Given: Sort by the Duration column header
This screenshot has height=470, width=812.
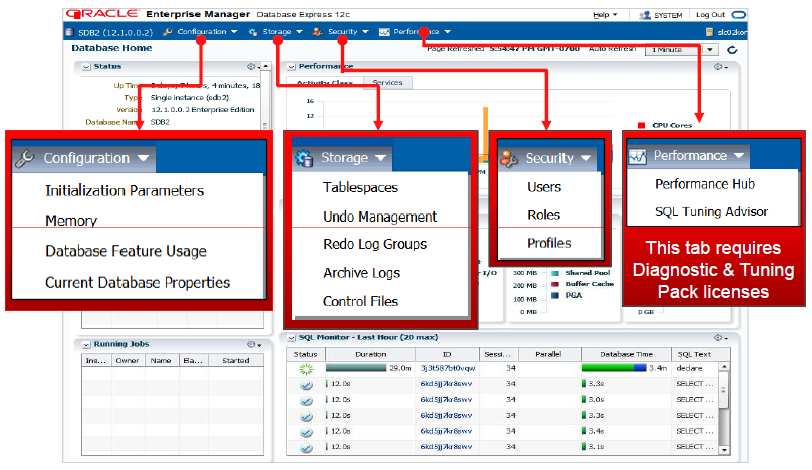Looking at the screenshot, I should (x=370, y=355).
